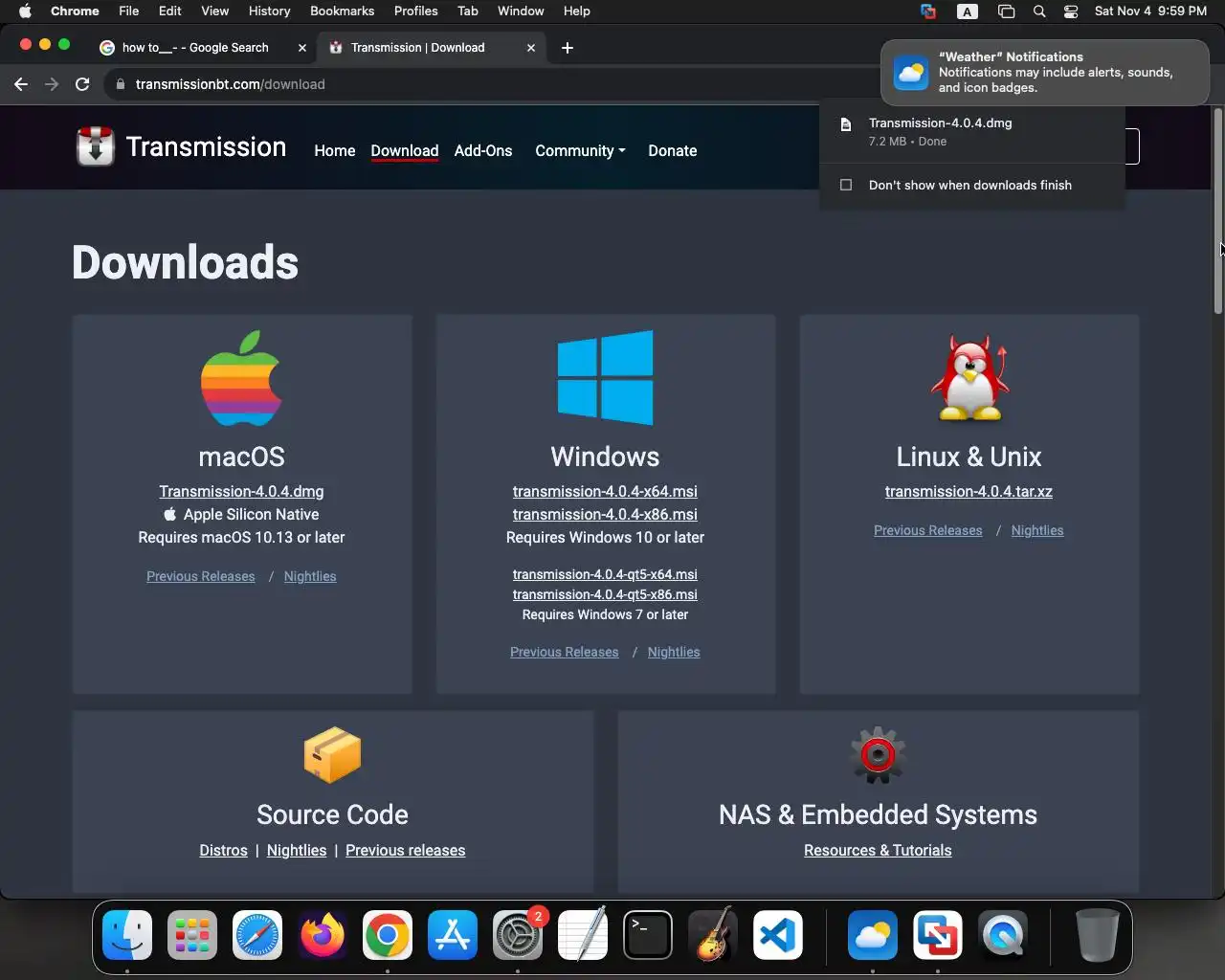Download transmission-4.0.4.tar.xz

[x=969, y=492]
